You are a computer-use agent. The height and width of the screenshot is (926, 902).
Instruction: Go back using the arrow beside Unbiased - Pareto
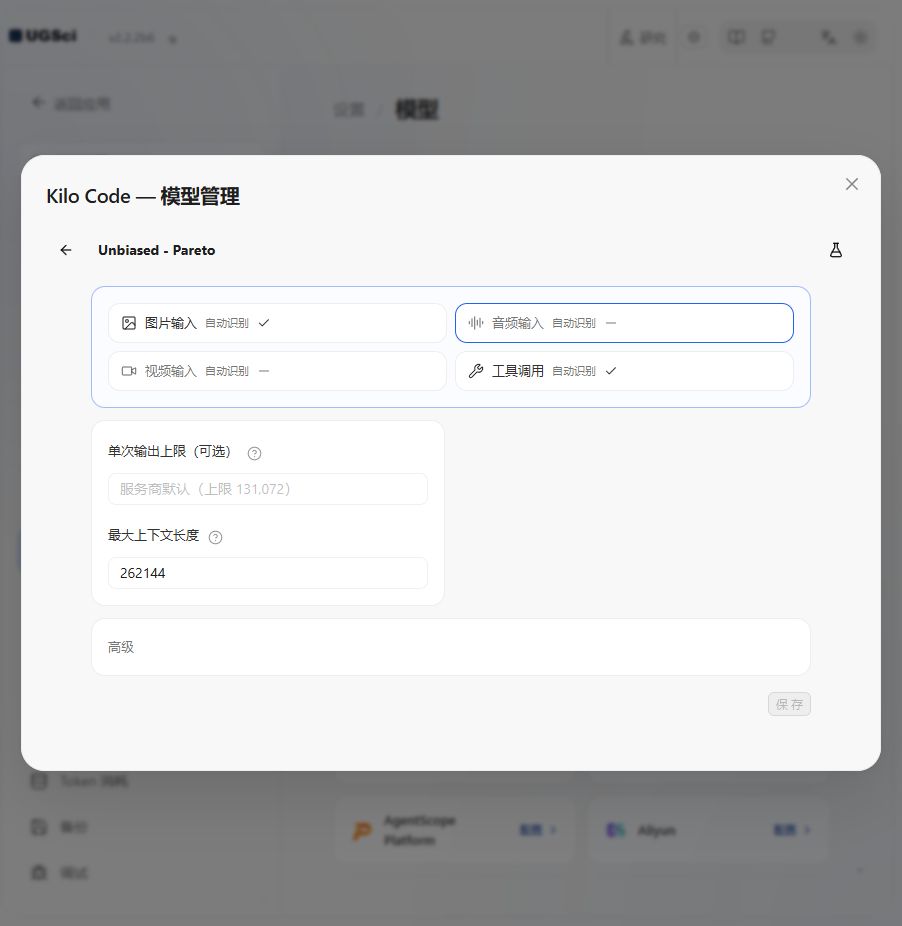tap(66, 250)
